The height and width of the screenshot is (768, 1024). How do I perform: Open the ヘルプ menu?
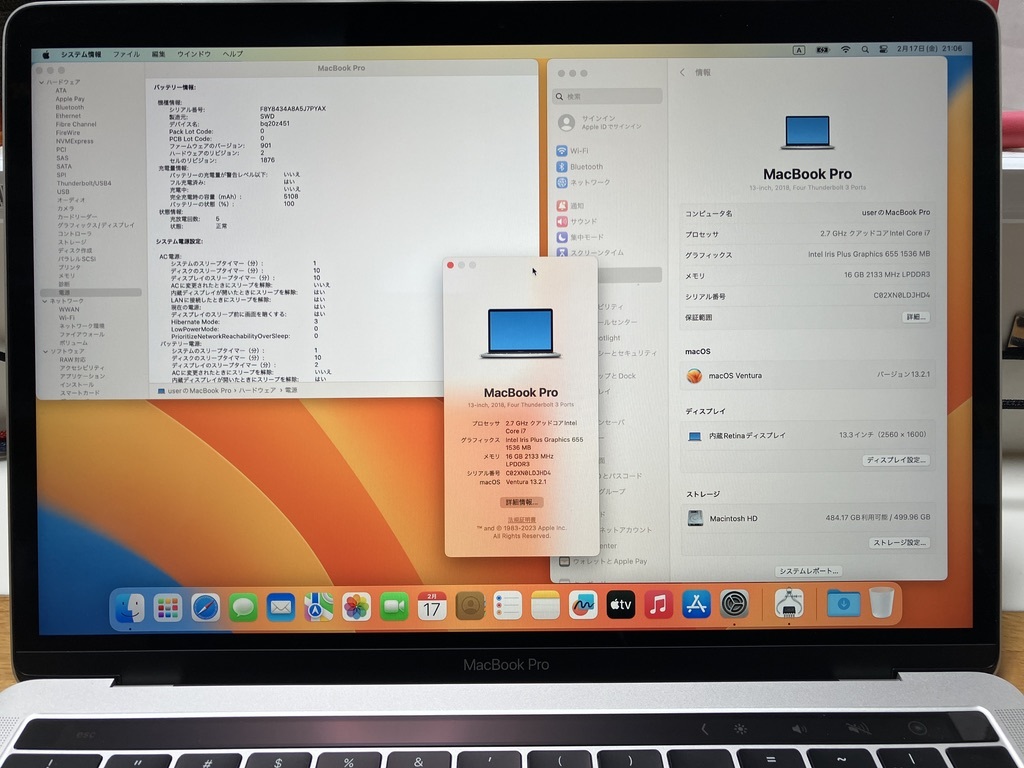[x=232, y=54]
